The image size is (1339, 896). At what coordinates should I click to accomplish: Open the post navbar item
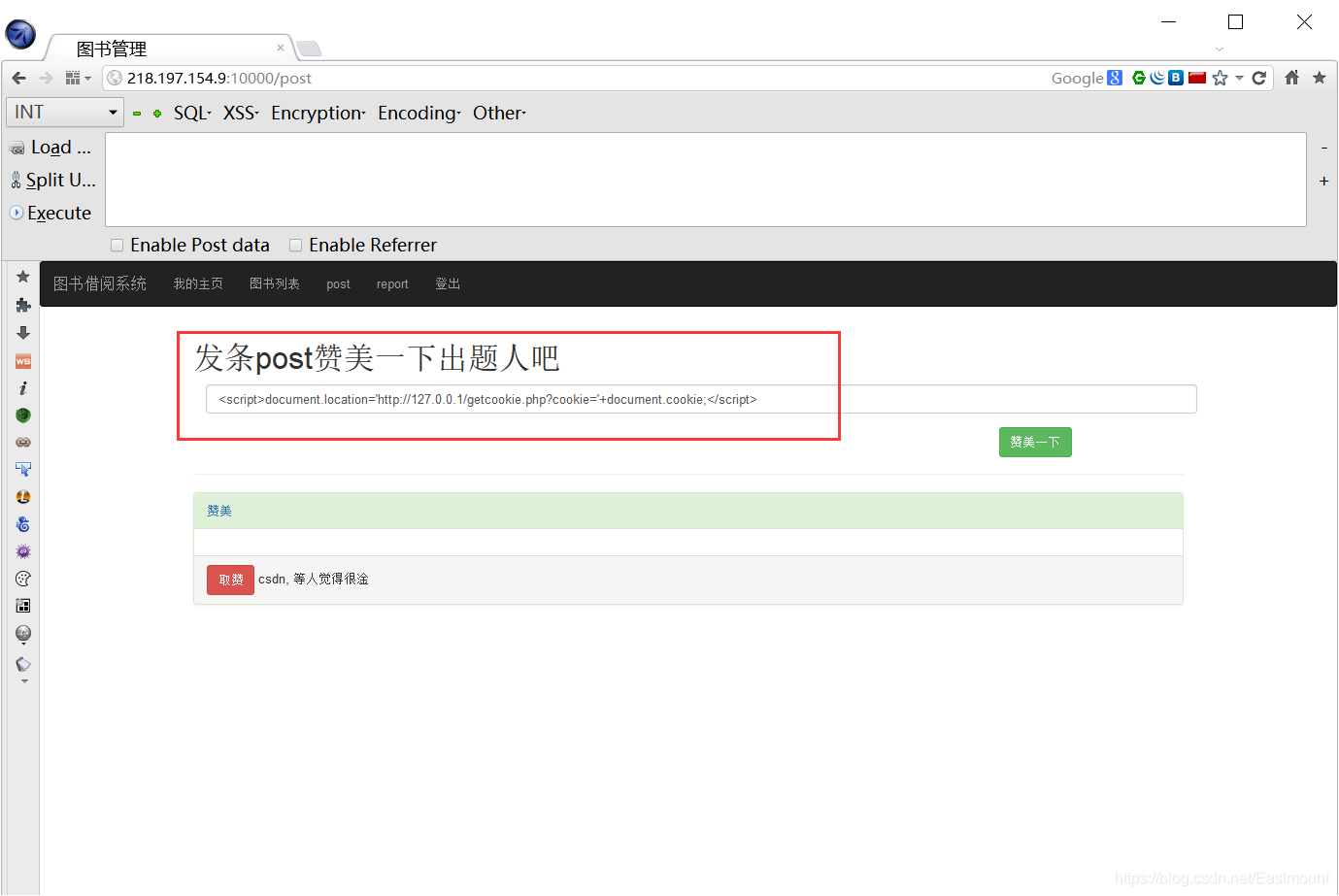pyautogui.click(x=338, y=284)
